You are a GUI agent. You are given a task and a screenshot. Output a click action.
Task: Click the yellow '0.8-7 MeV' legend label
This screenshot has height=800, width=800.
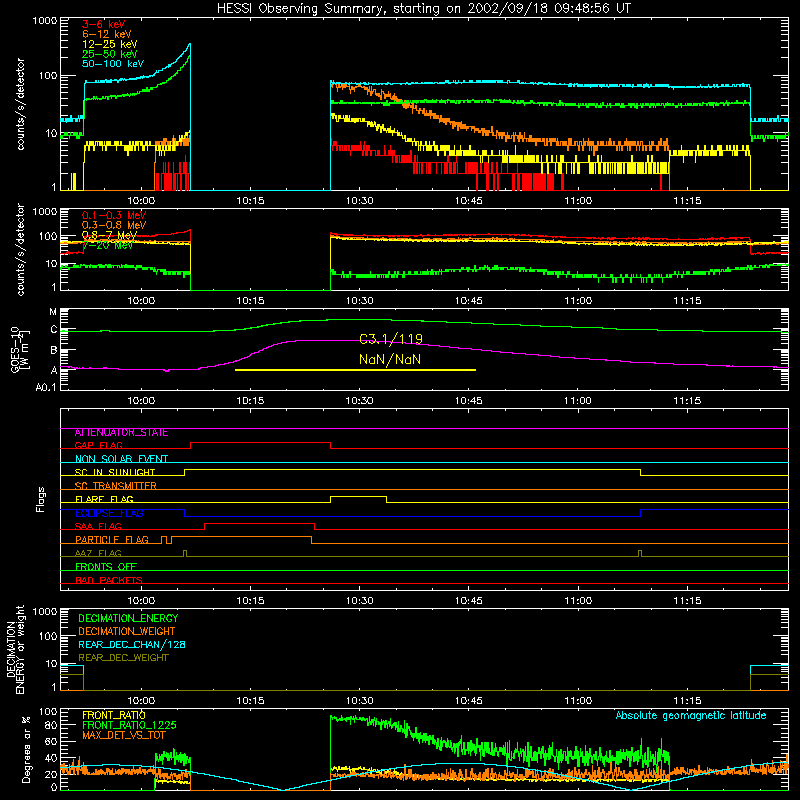pyautogui.click(x=109, y=235)
